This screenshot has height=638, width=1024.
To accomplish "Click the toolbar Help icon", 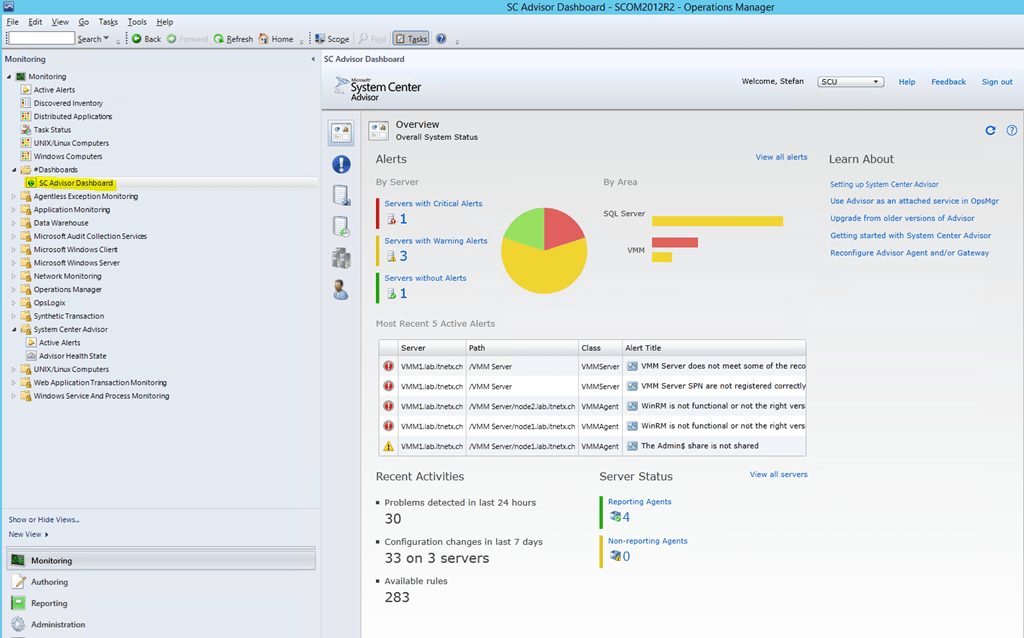I will 441,39.
